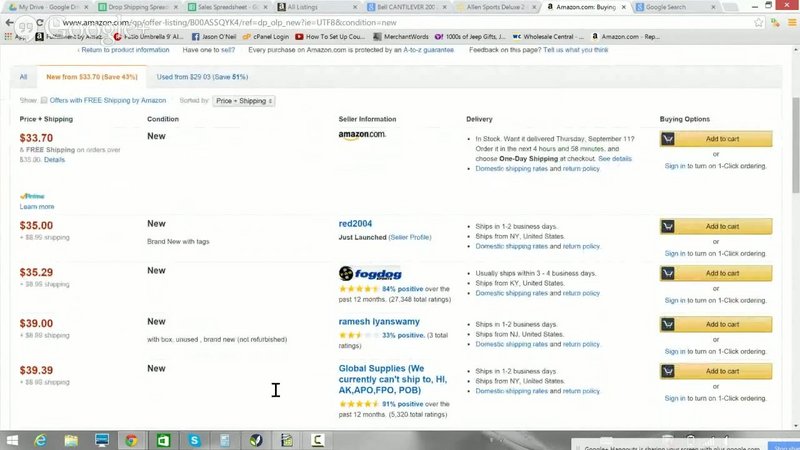The width and height of the screenshot is (800, 450).
Task: Click the extension icon beside the star
Action: point(775,22)
